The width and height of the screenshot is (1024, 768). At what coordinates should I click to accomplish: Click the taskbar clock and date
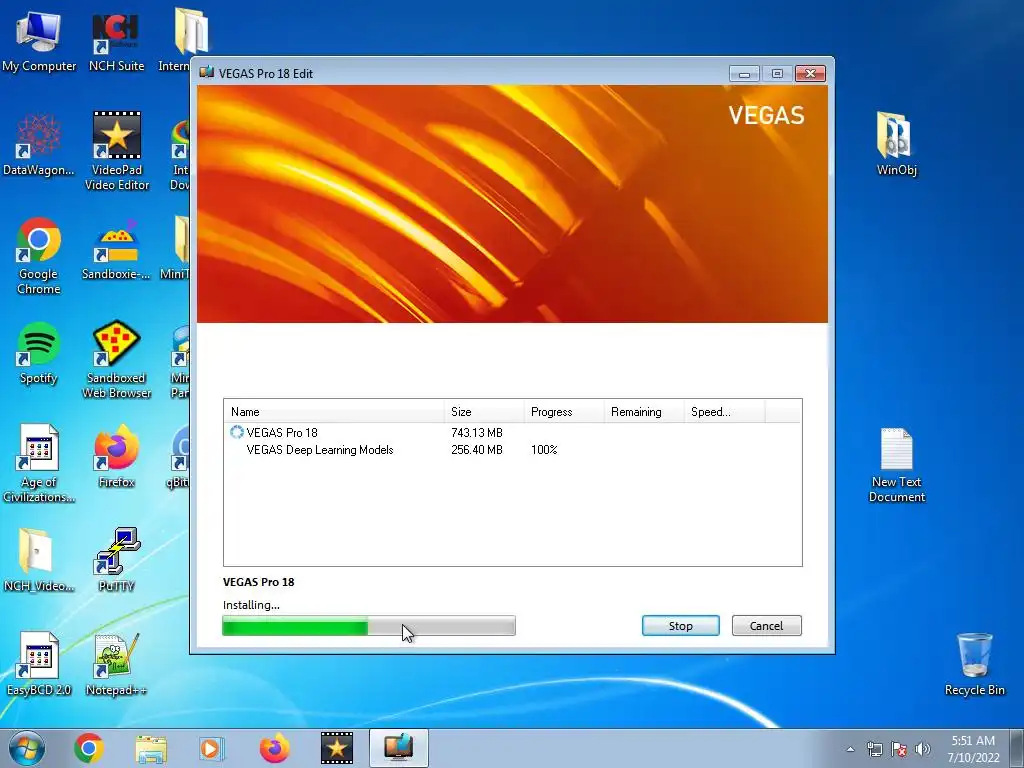tap(973, 749)
